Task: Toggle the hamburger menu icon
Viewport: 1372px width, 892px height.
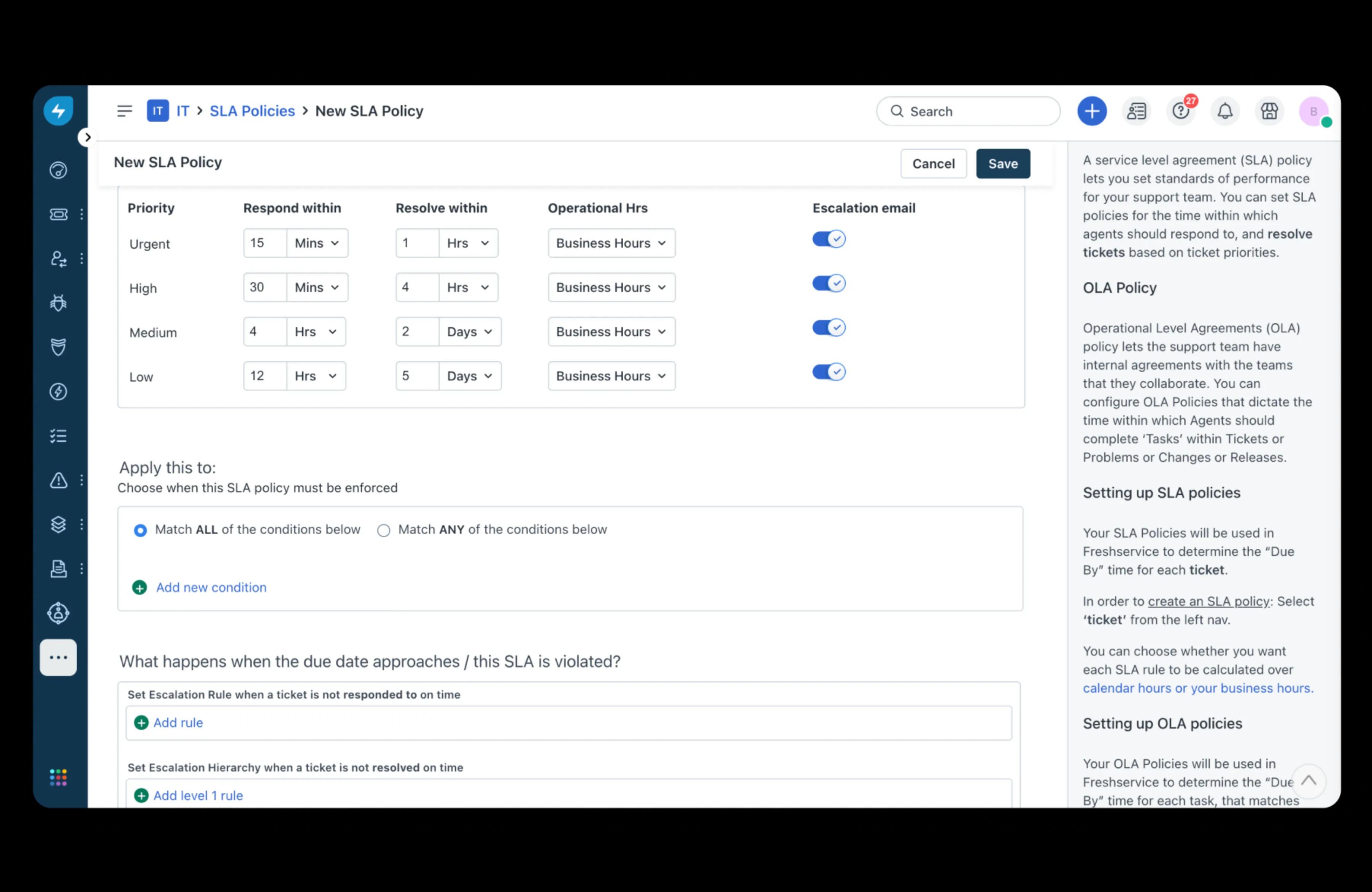Action: 124,111
